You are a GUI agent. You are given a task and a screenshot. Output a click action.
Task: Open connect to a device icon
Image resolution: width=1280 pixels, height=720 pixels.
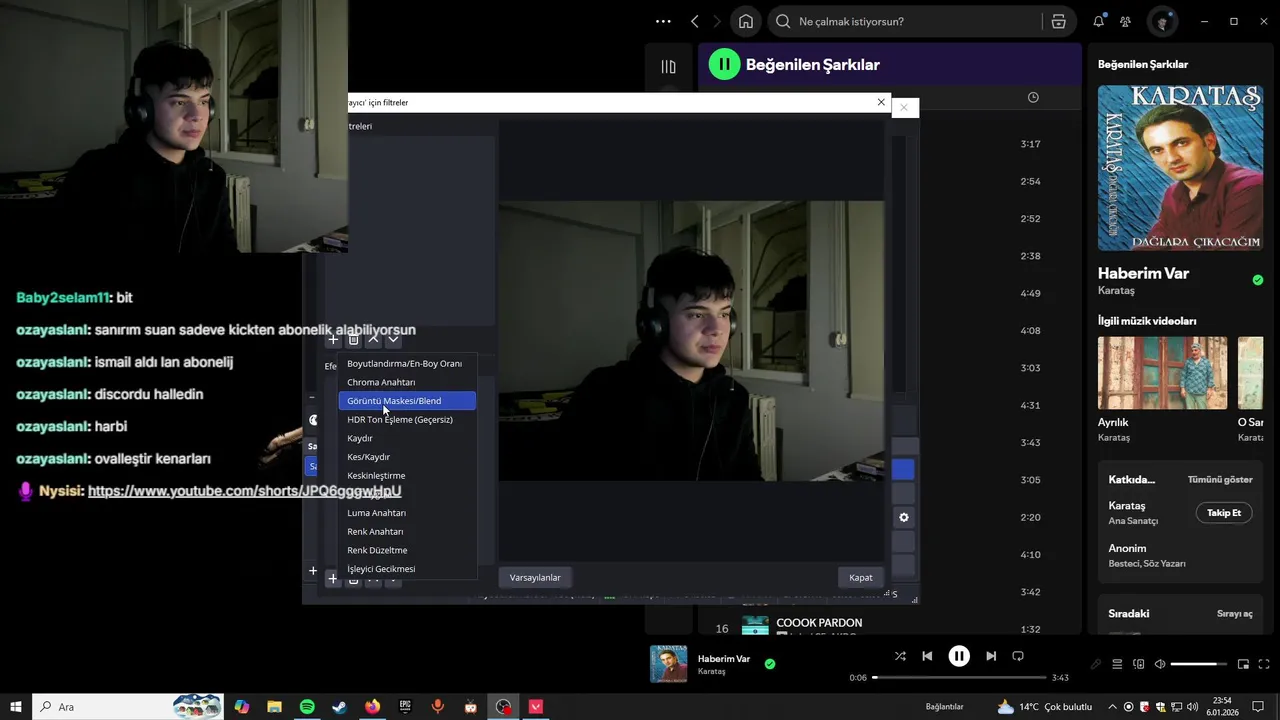tap(1139, 664)
